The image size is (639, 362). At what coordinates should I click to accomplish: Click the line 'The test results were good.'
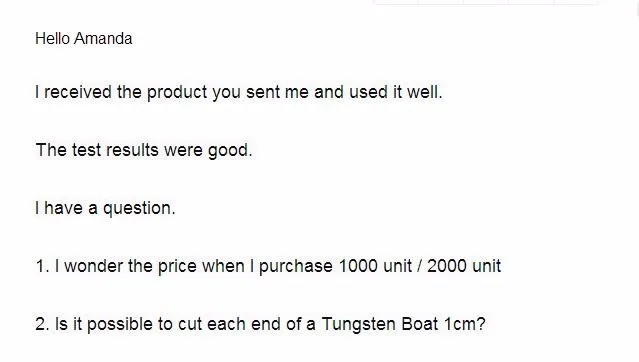[x=144, y=150]
